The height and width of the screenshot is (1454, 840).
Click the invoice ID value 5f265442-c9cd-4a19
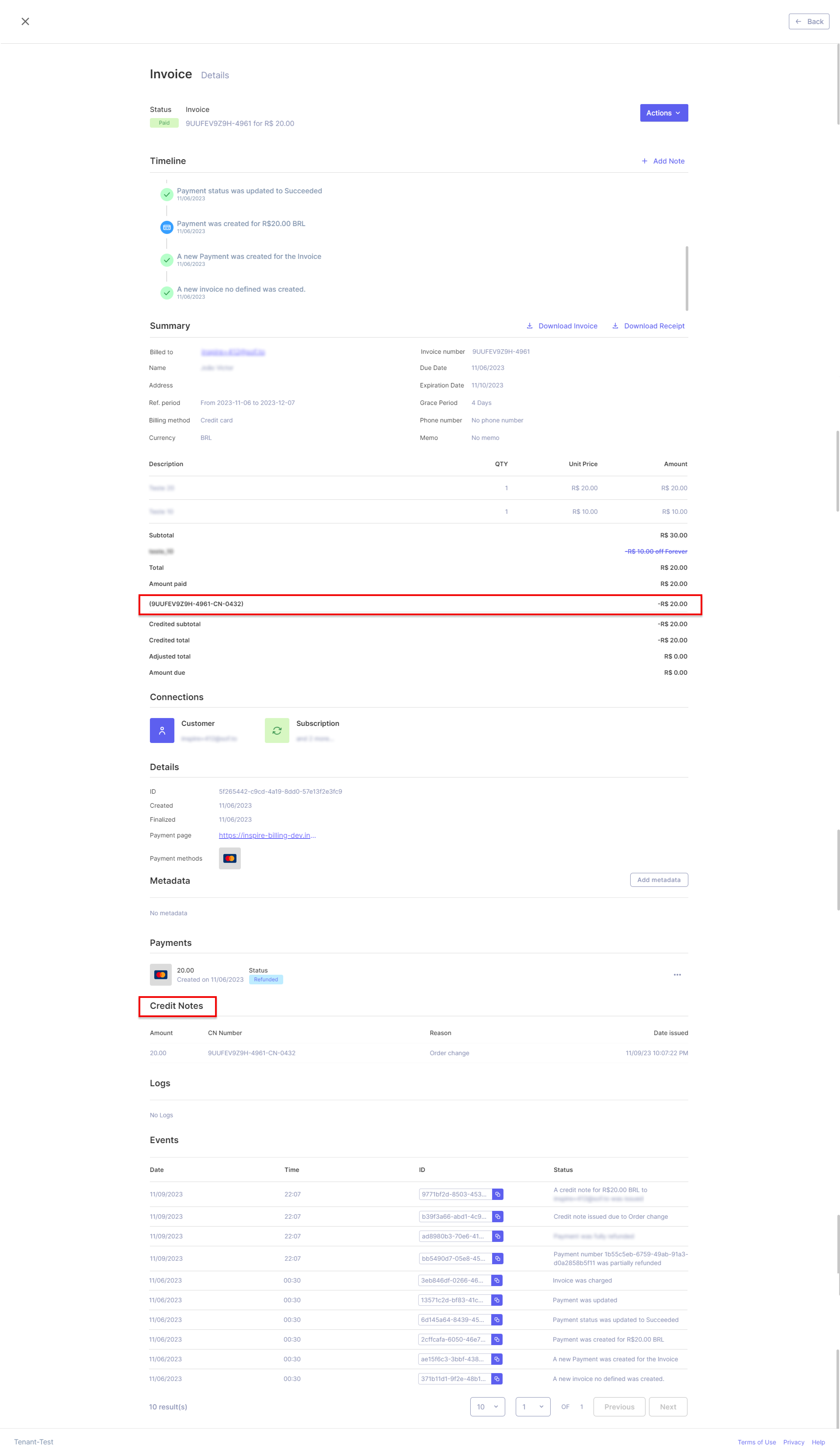[280, 792]
